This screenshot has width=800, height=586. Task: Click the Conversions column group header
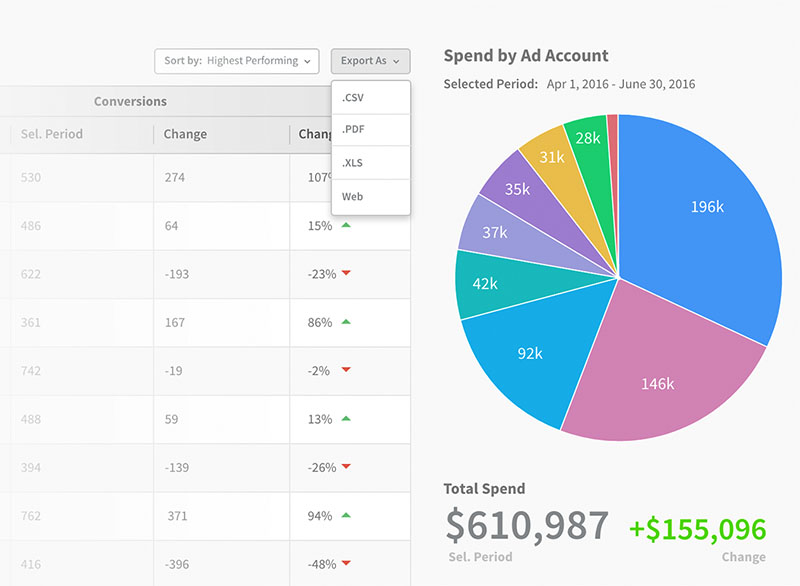point(130,101)
